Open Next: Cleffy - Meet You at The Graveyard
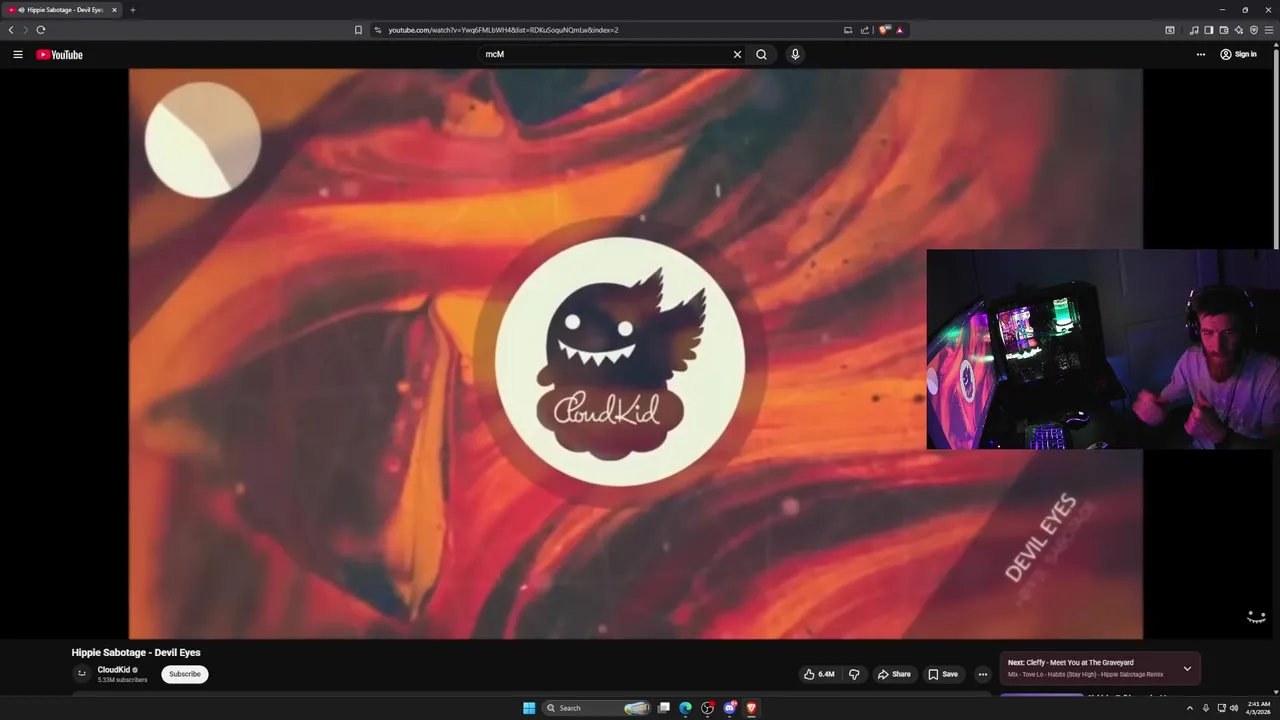Viewport: 1280px width, 720px height. click(1070, 663)
